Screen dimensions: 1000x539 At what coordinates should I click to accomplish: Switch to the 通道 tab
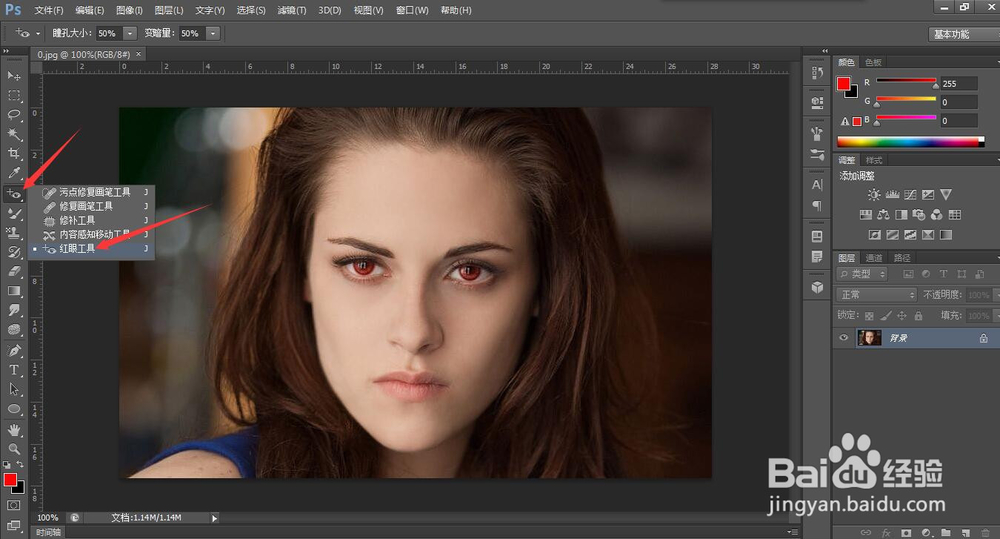point(874,258)
